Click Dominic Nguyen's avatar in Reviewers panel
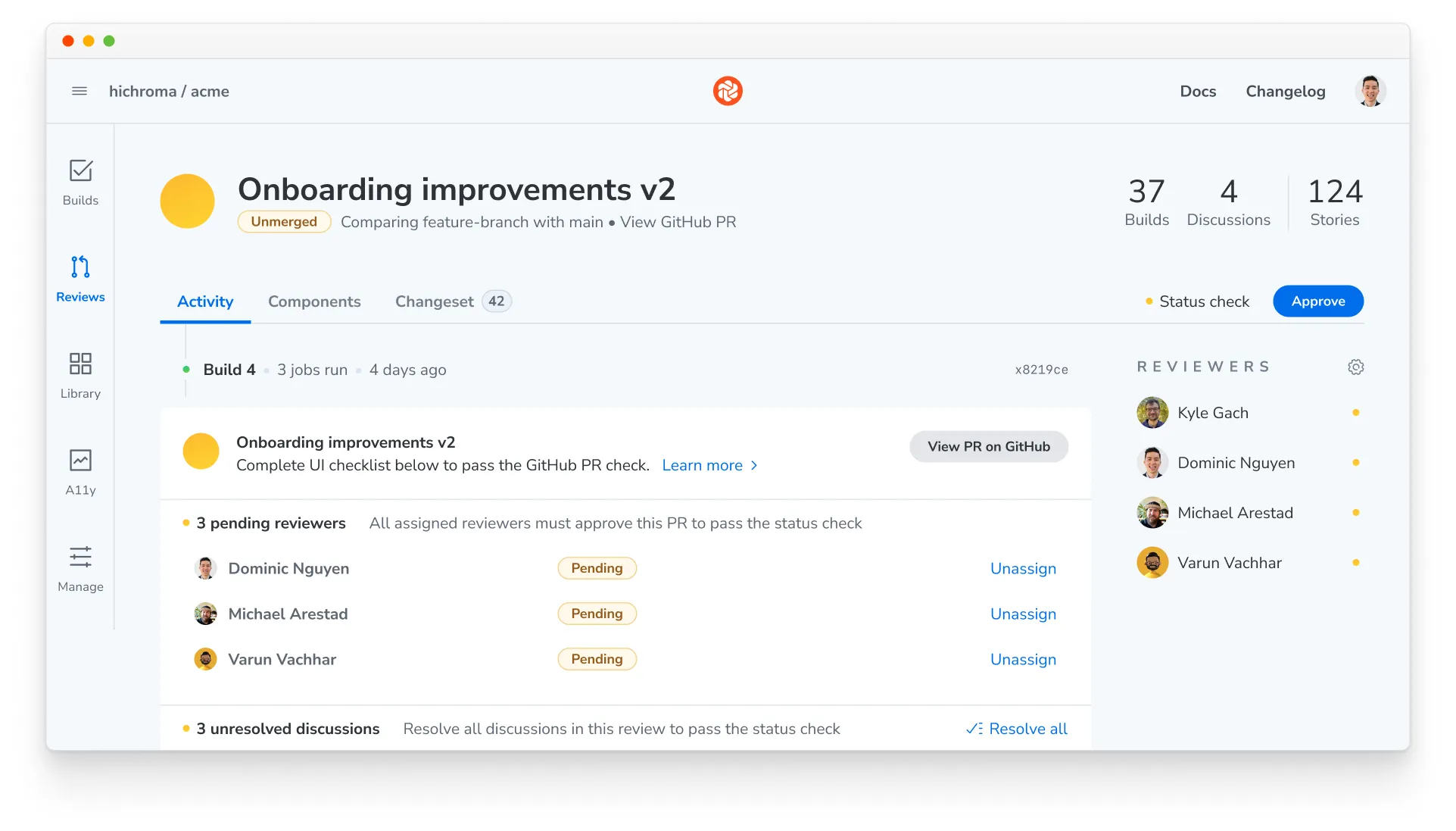The image size is (1456, 831). coord(1152,463)
